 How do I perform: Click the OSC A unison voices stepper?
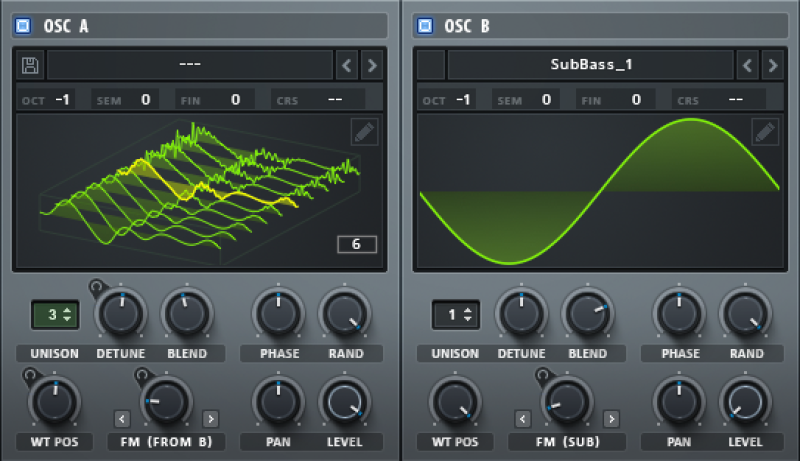pos(55,315)
